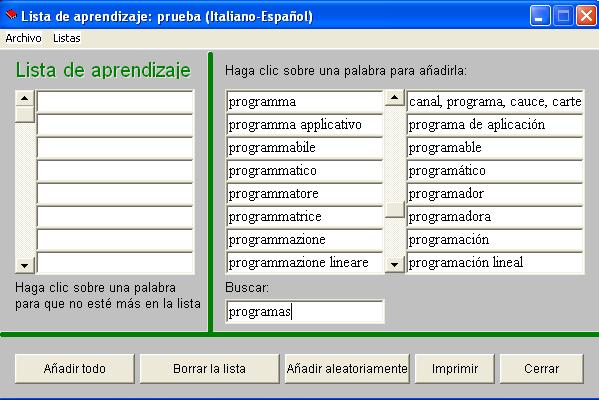599x400 pixels.
Task: Open the Archivo menu
Action: pyautogui.click(x=23, y=38)
